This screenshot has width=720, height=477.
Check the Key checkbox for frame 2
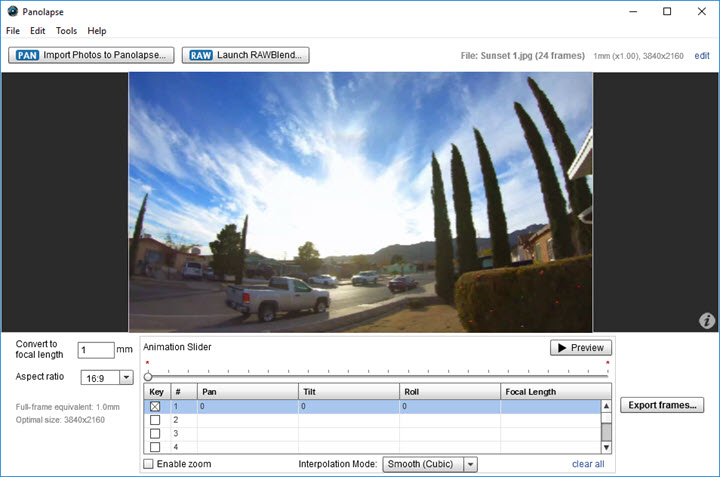(x=155, y=420)
